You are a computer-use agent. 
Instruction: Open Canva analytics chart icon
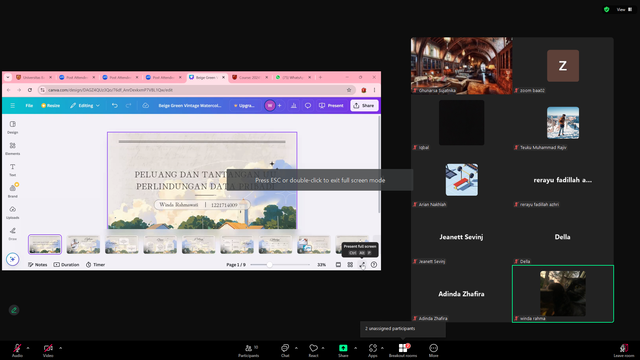(293, 106)
